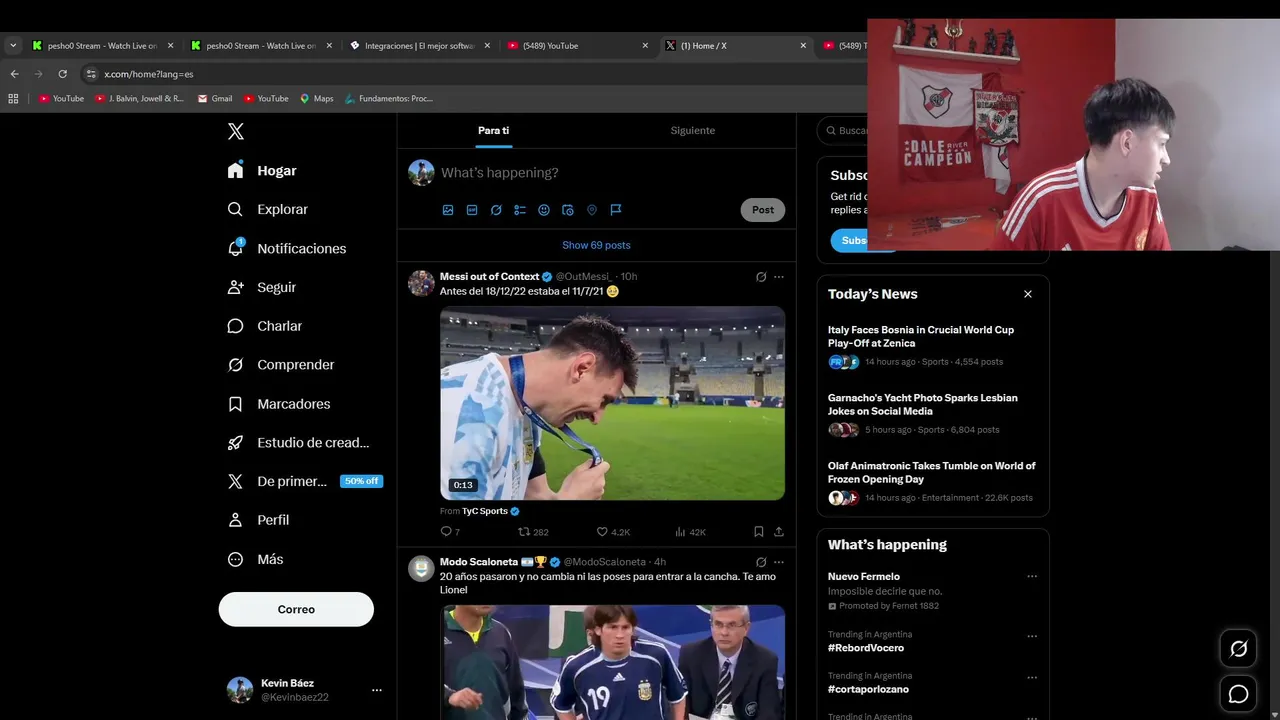Open Messi out of Context profile name
The width and height of the screenshot is (1280, 720).
(x=489, y=276)
